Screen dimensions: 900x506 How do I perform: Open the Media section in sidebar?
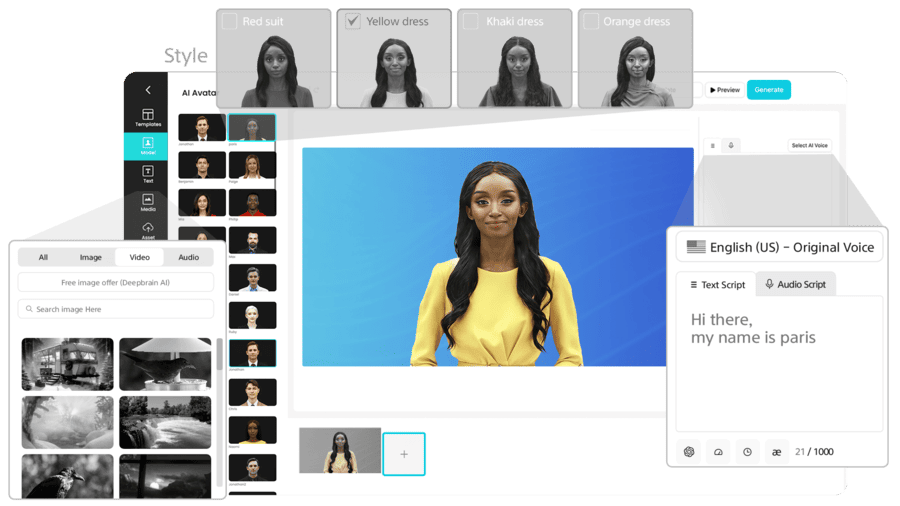tap(147, 203)
